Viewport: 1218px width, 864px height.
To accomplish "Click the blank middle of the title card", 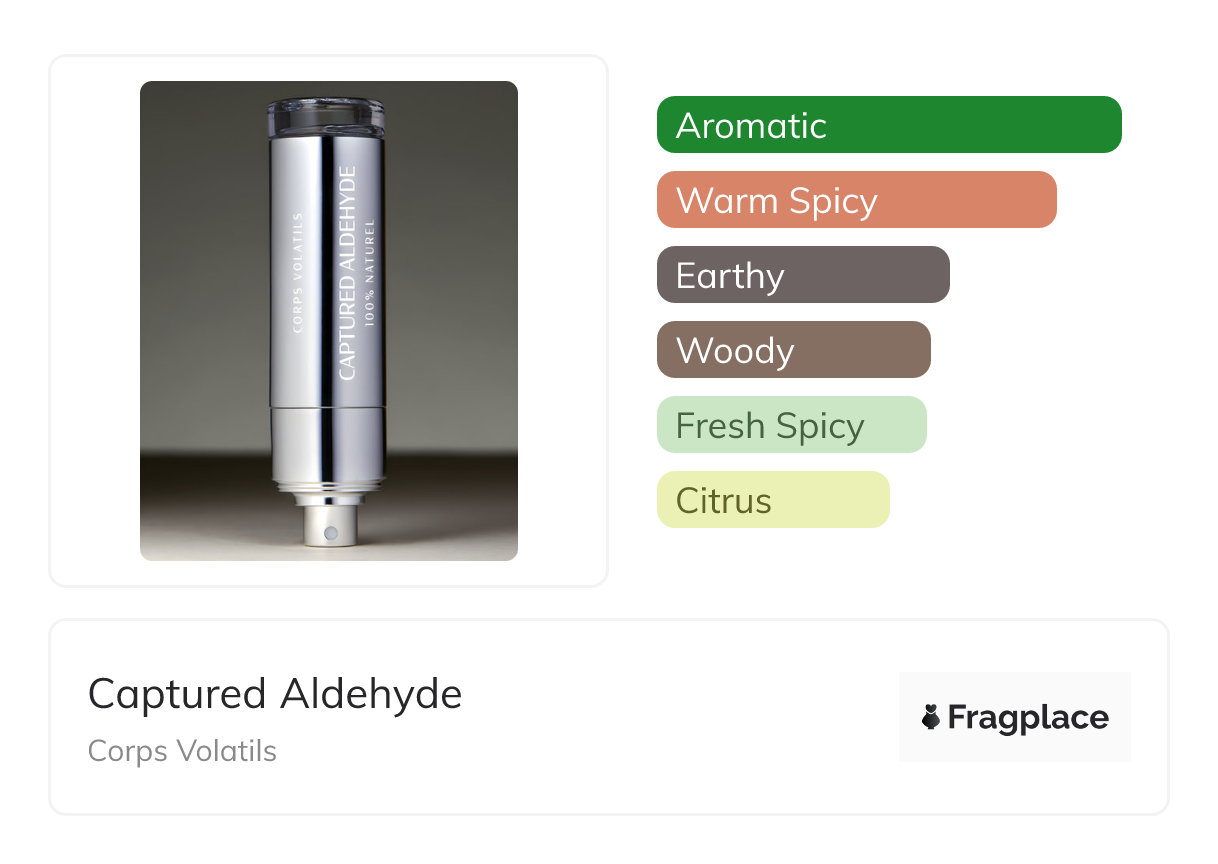I will tap(680, 717).
